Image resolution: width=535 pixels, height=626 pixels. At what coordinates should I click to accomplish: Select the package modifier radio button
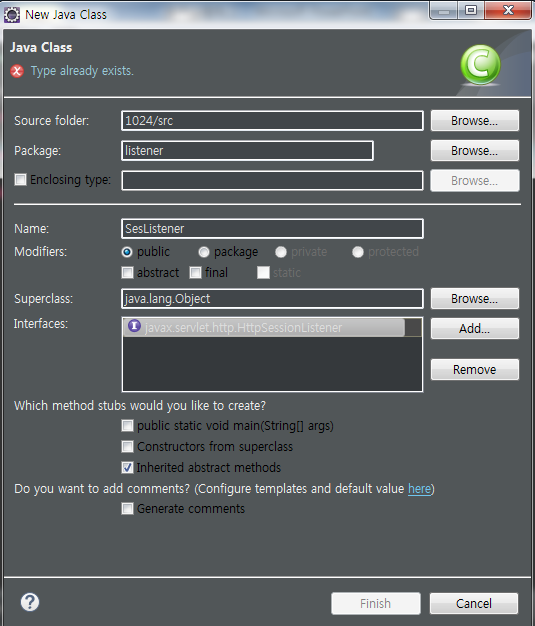(x=204, y=252)
